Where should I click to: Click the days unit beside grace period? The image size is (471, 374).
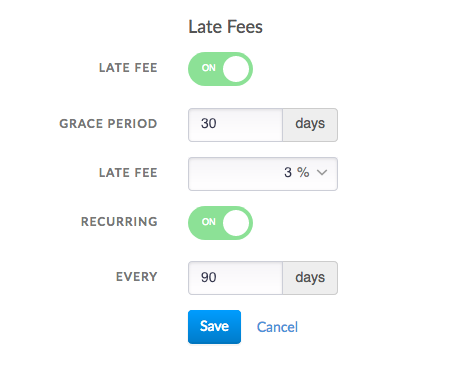tap(310, 125)
